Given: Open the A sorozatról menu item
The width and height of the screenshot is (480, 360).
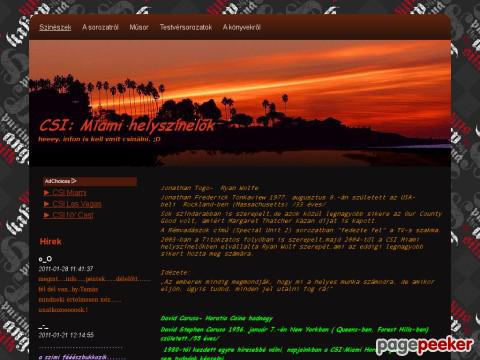Looking at the screenshot, I should (100, 27).
